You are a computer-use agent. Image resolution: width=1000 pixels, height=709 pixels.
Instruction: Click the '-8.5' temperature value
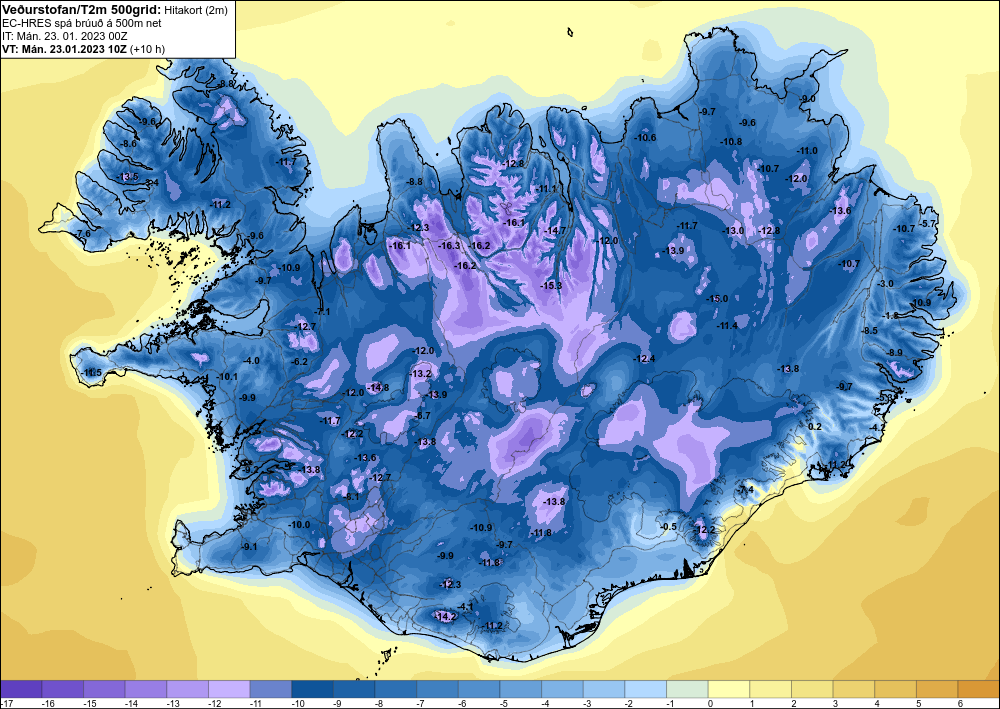click(x=870, y=331)
